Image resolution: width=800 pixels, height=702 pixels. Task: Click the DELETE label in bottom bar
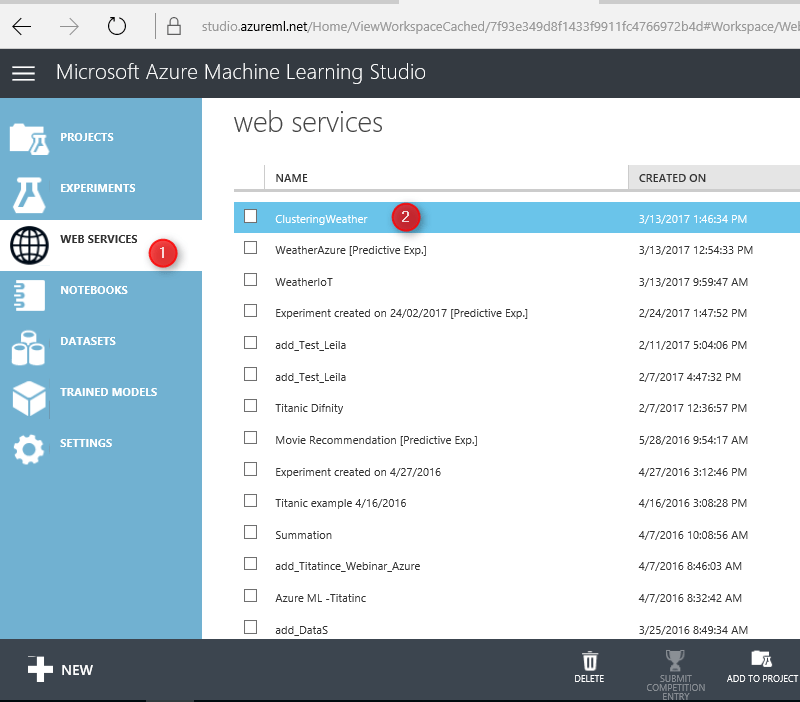(589, 679)
